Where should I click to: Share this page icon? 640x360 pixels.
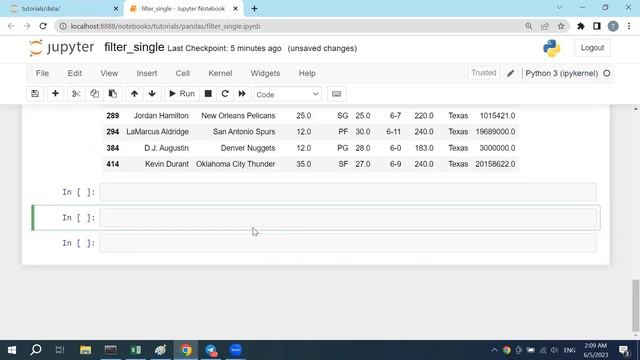545,26
